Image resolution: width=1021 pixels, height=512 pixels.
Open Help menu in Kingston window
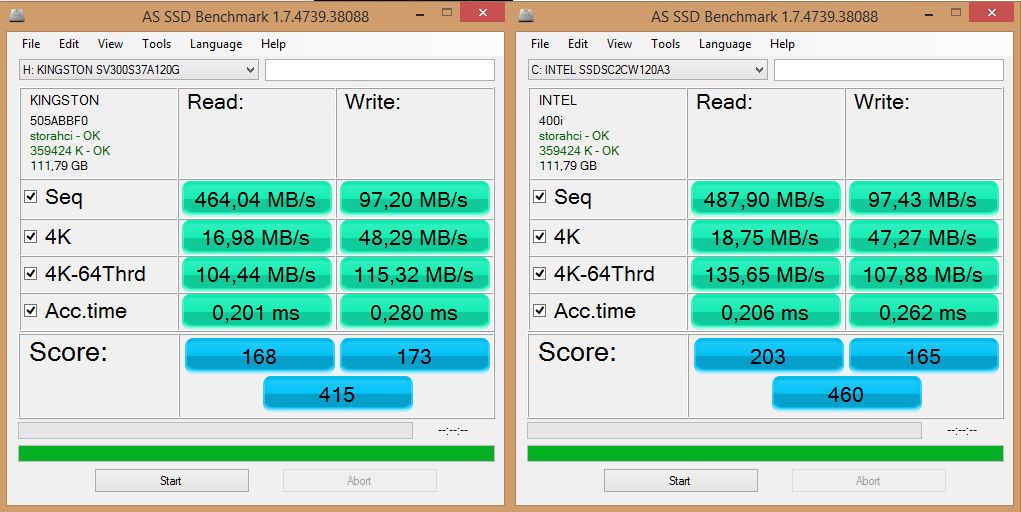(x=273, y=44)
